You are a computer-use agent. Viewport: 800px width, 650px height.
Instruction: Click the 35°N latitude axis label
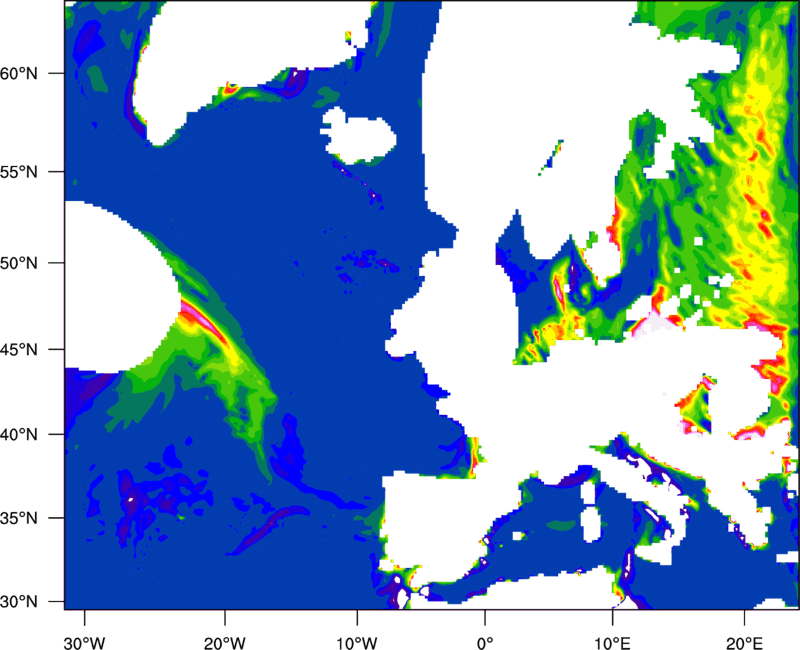coord(28,519)
